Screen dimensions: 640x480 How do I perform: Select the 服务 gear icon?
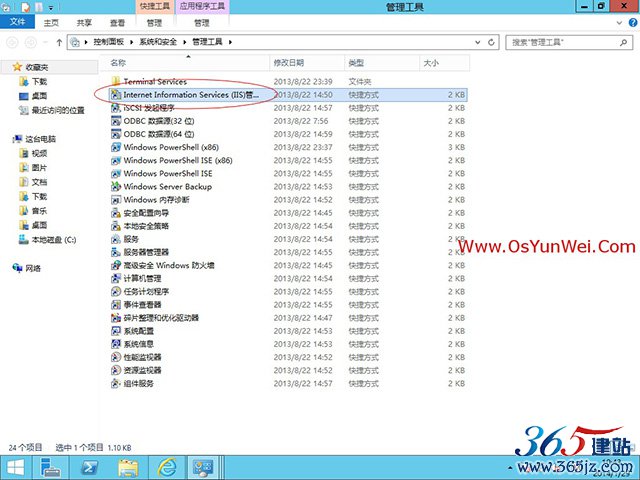(116, 239)
